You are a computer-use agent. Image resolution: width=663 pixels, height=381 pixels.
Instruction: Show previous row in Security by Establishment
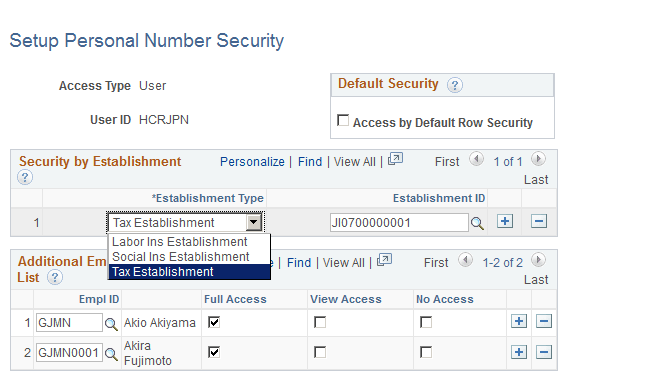476,159
